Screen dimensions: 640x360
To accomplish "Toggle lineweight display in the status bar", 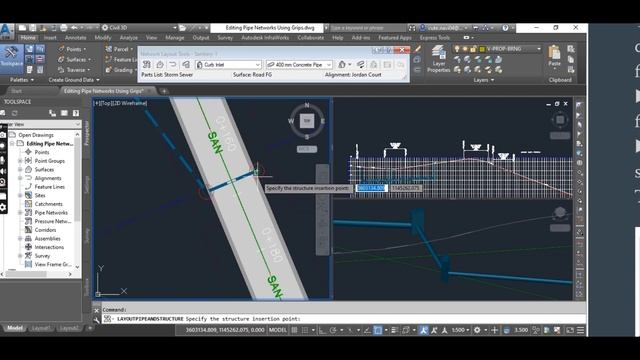I will (x=394, y=330).
